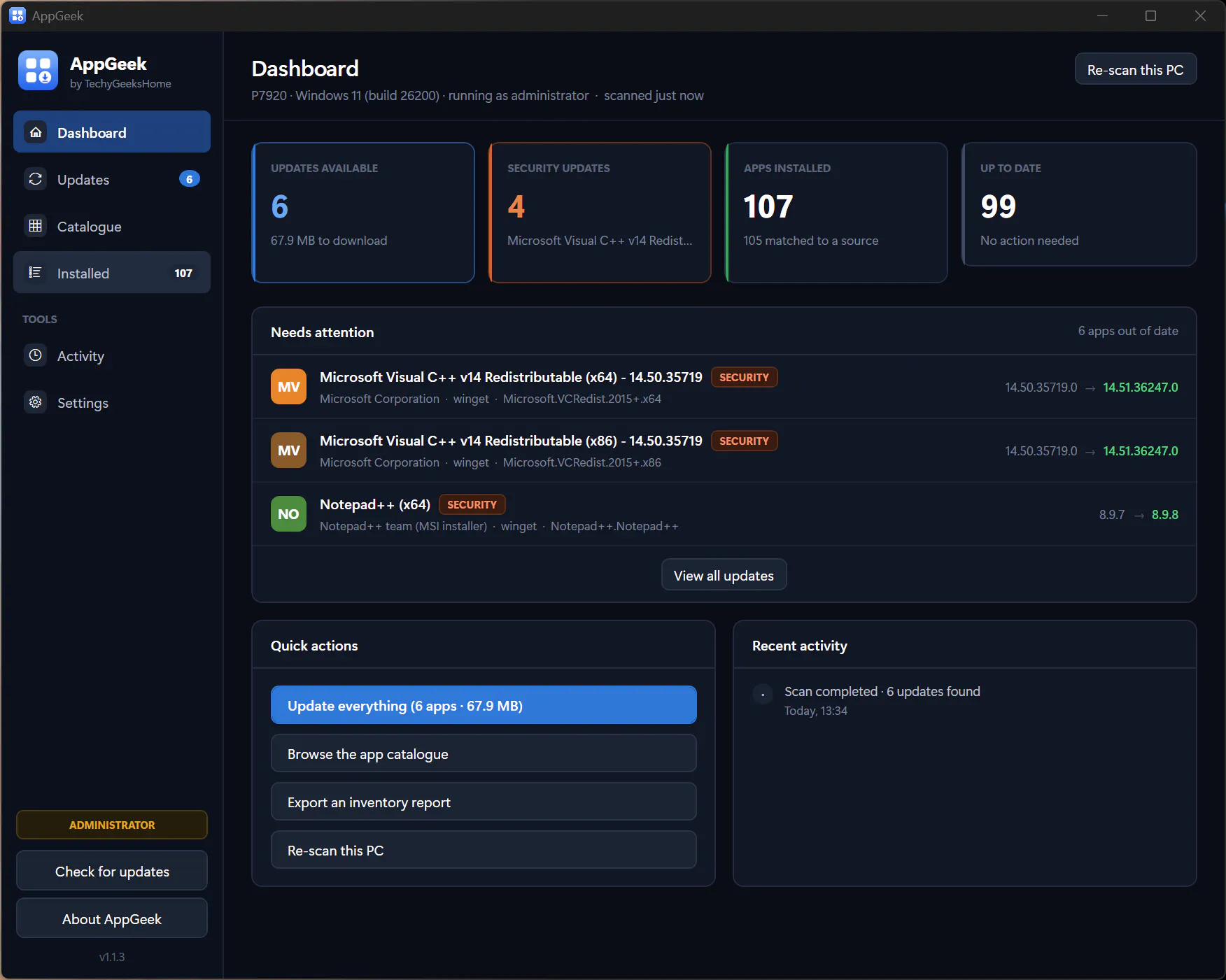Click SECURITY tag on Notepad++ row

pyautogui.click(x=472, y=504)
